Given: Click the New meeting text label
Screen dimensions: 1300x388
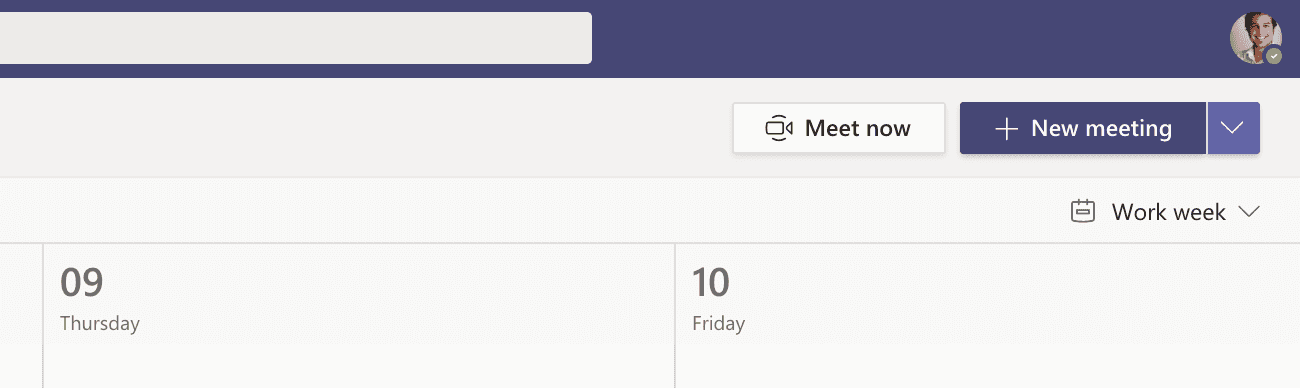Looking at the screenshot, I should [1101, 128].
